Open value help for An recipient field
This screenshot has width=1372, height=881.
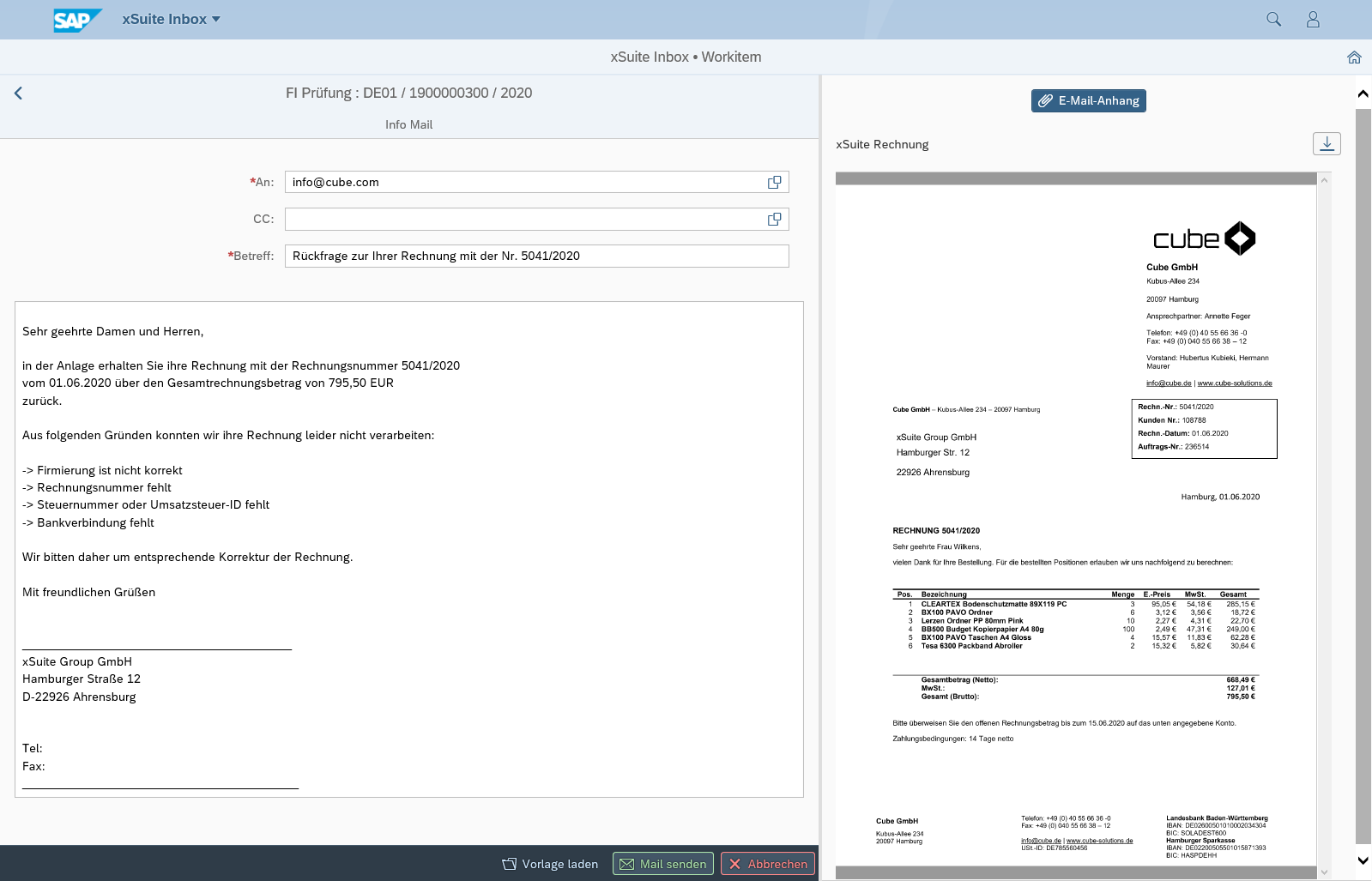(774, 182)
